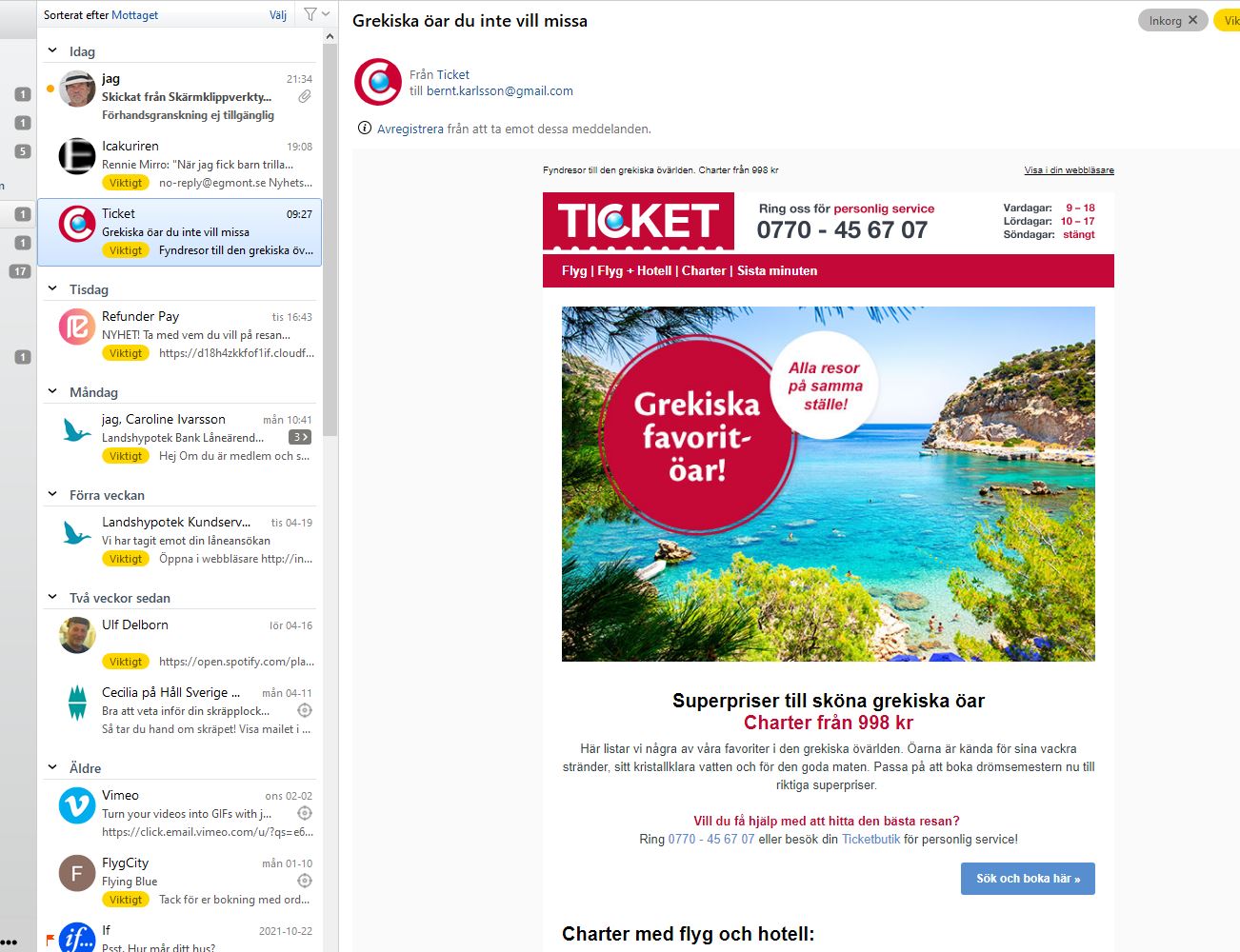Click the message list vertical scrollbar
The height and width of the screenshot is (952, 1240).
click(330, 238)
